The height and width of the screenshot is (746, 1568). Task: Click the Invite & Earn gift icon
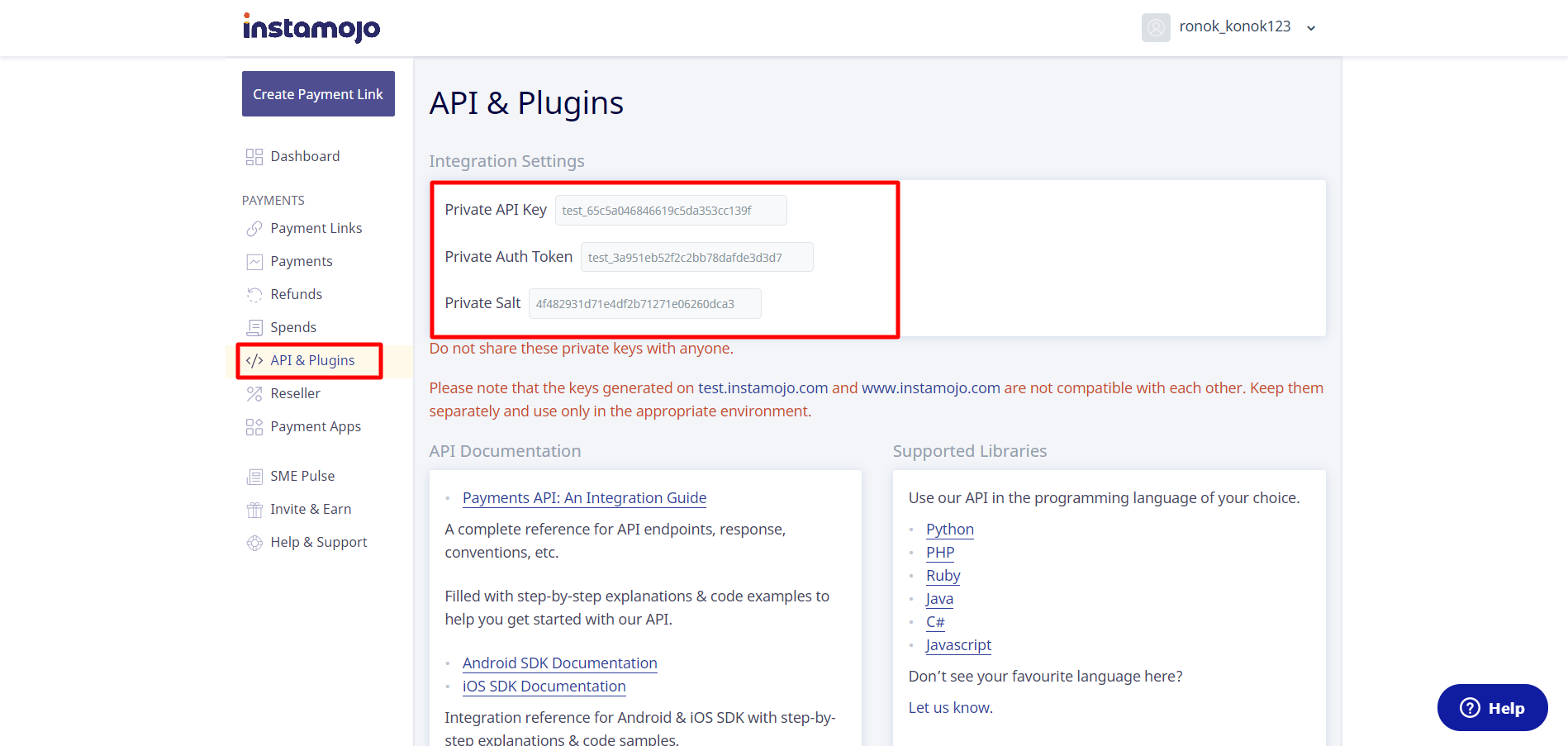point(254,510)
